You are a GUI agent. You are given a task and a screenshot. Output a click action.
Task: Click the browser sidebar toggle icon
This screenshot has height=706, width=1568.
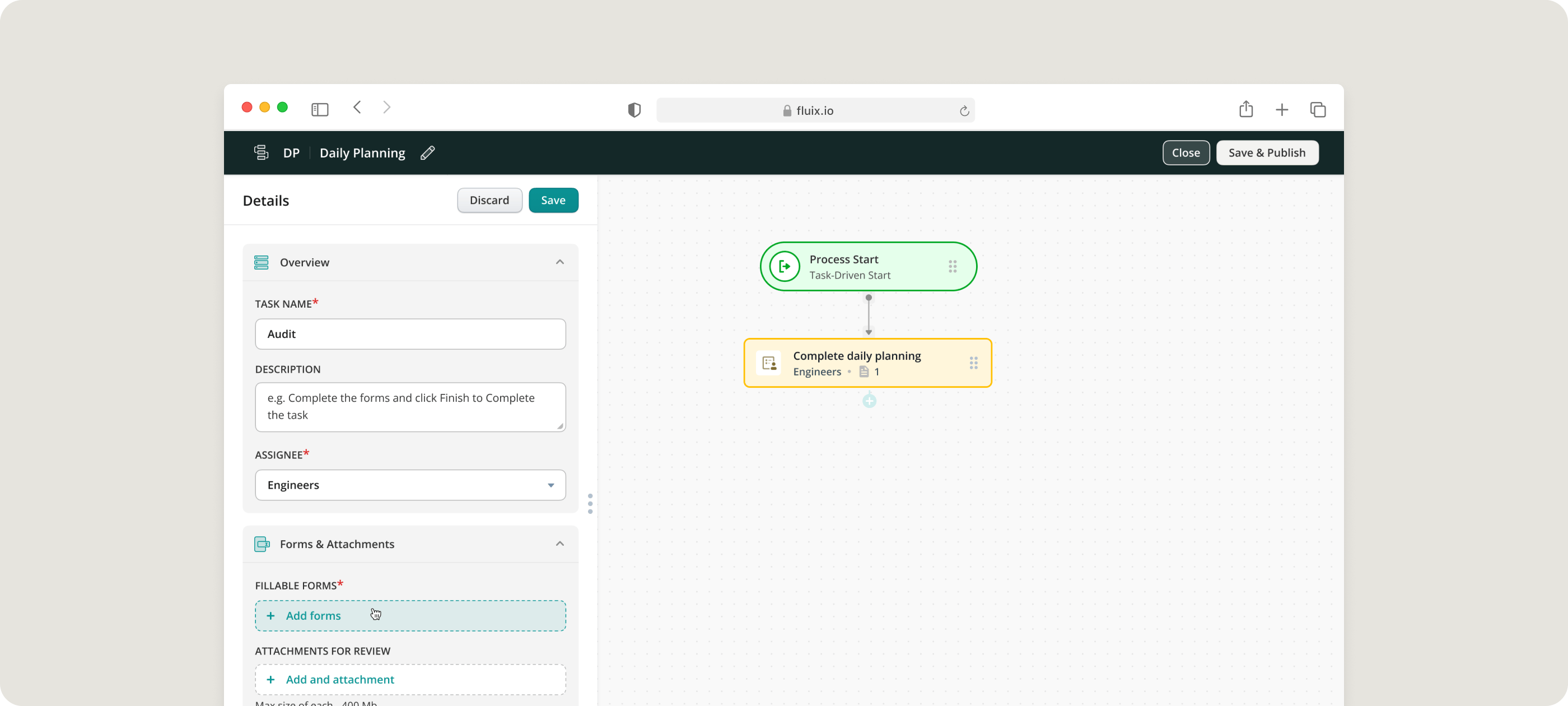tap(320, 110)
